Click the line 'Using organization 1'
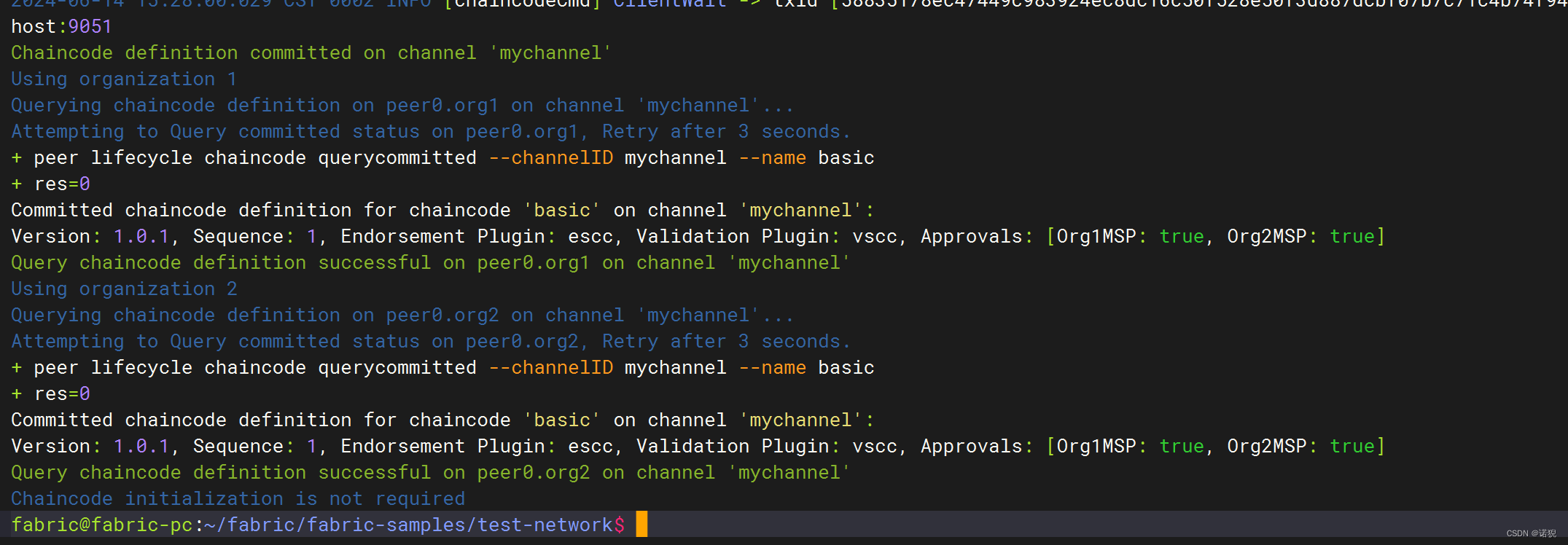 coord(124,79)
